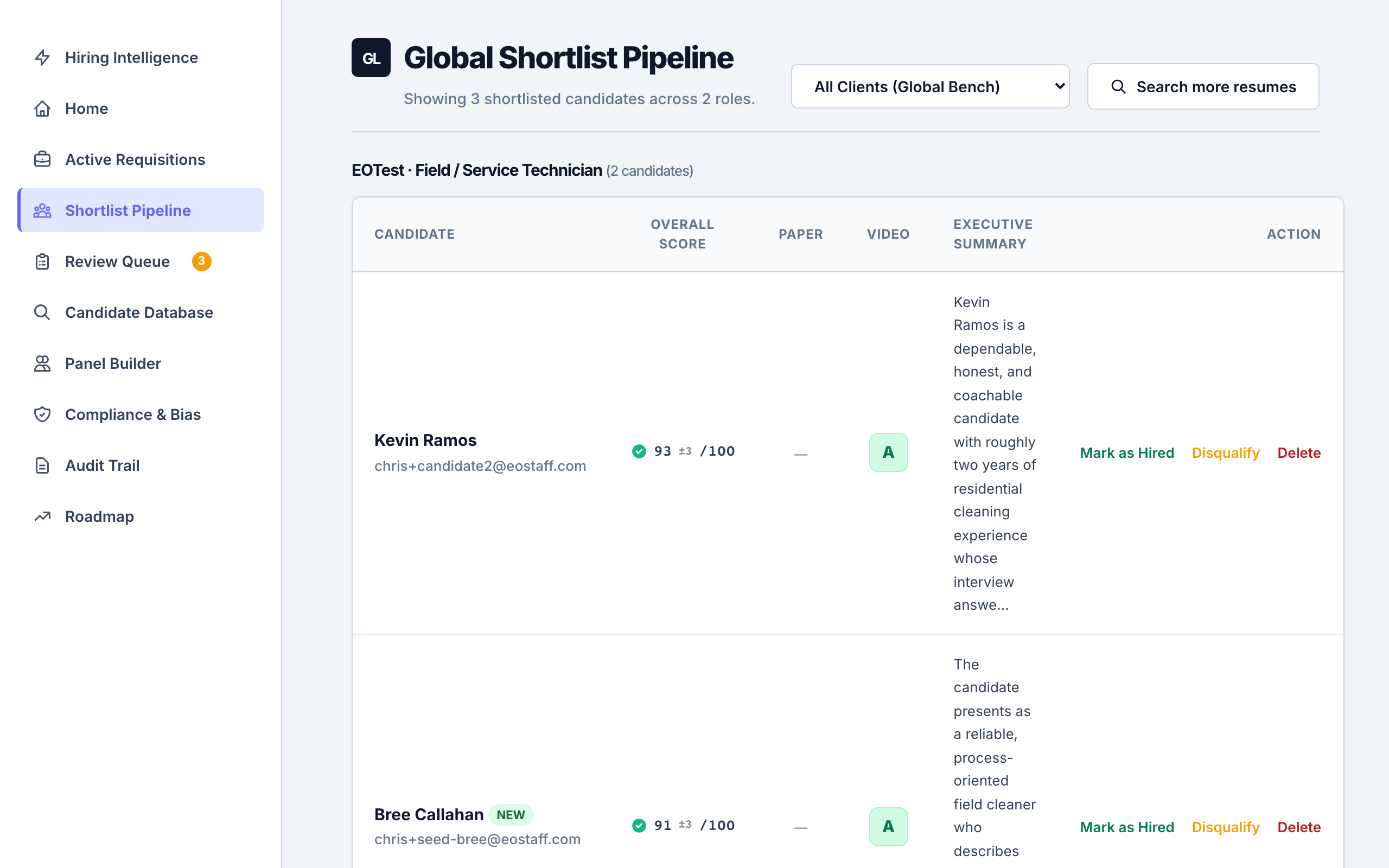Viewport: 1389px width, 868px height.
Task: Click the Review Queue orange 3 badge
Action: tap(201, 261)
